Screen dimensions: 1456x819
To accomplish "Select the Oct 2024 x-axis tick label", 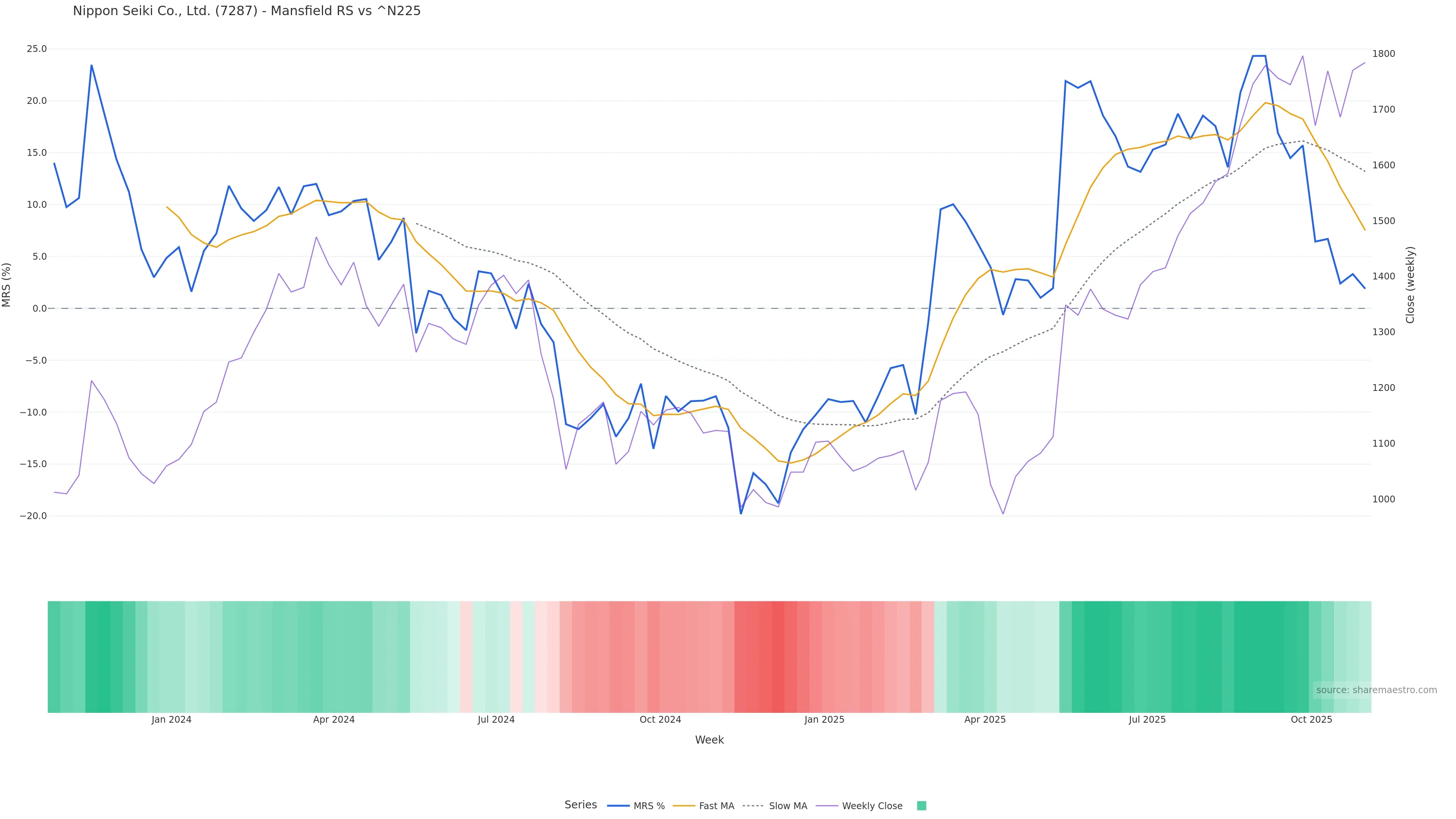I will coord(660,720).
